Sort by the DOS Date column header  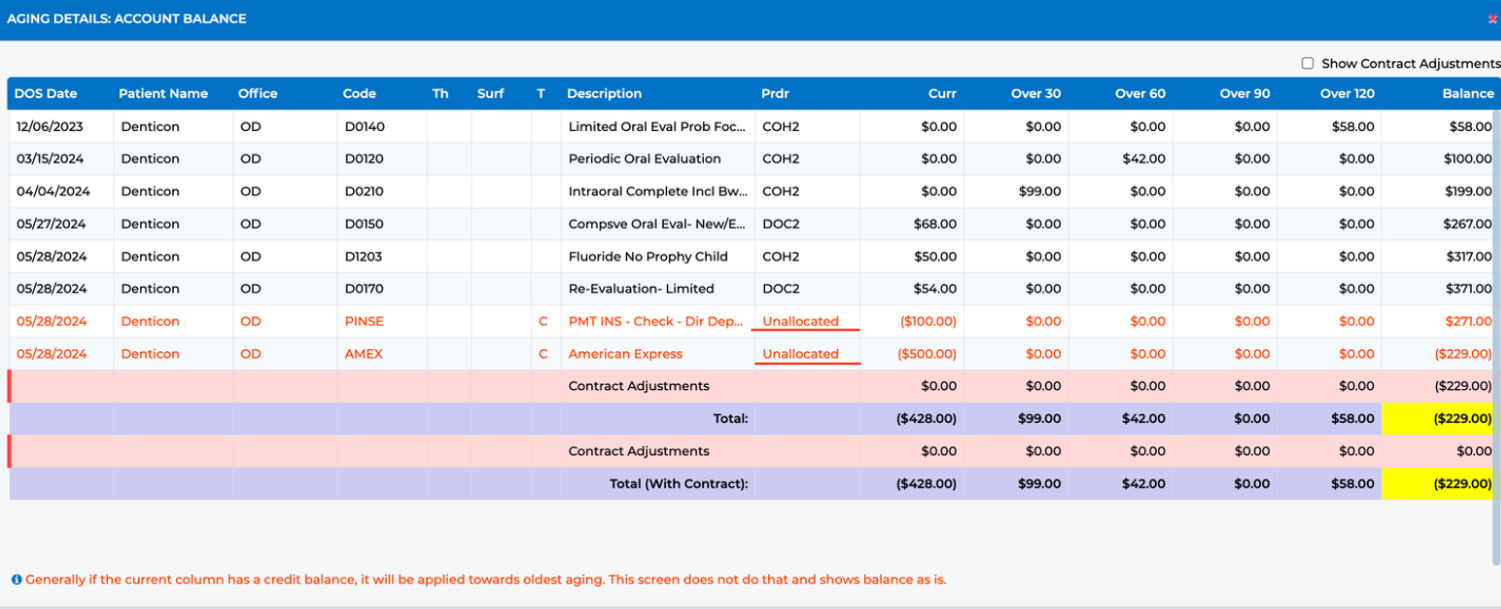coord(46,93)
